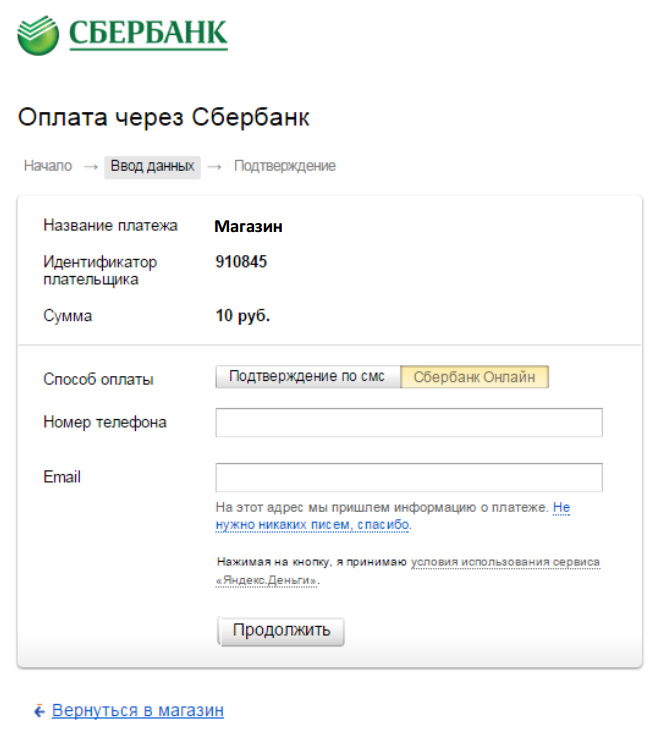Click Вернуться в магазин link

(138, 710)
